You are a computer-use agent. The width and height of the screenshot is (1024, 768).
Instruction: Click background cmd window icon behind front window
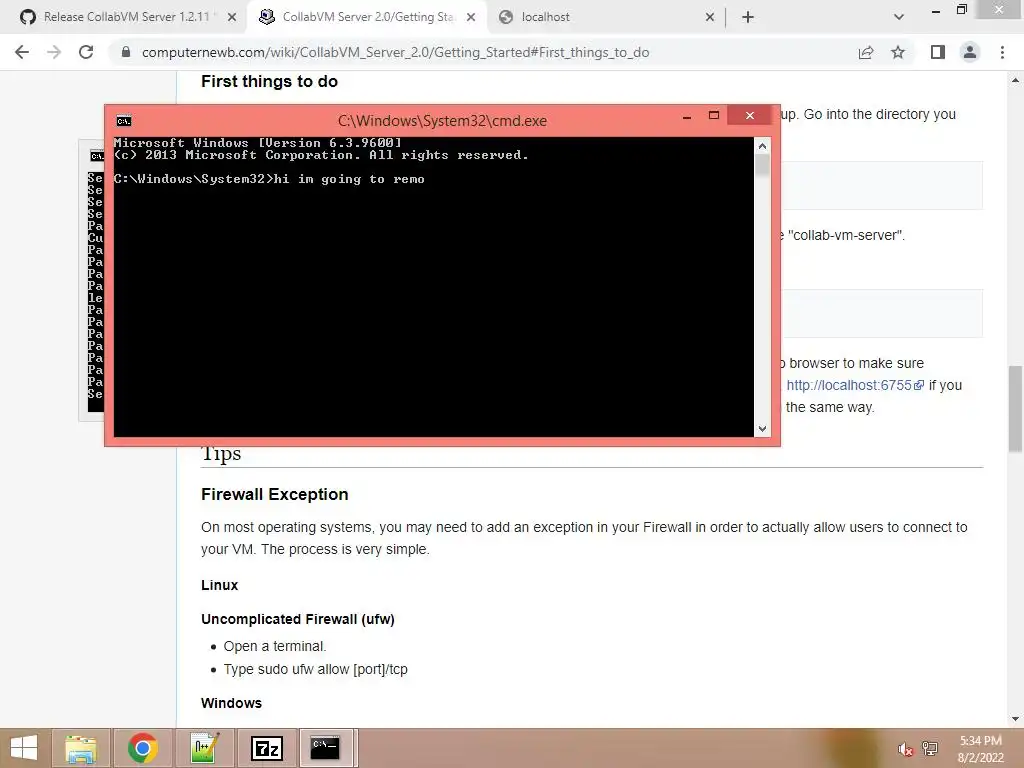pos(96,155)
